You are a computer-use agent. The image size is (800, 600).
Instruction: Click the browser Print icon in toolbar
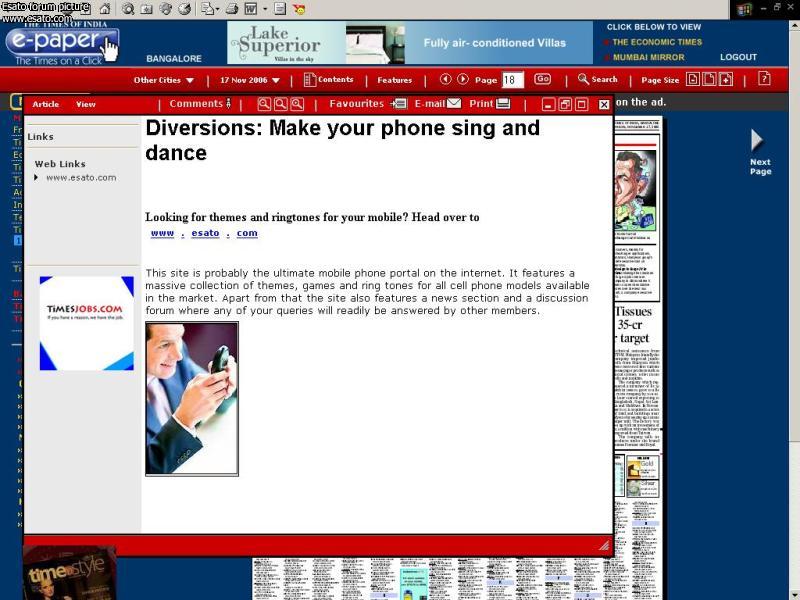232,9
